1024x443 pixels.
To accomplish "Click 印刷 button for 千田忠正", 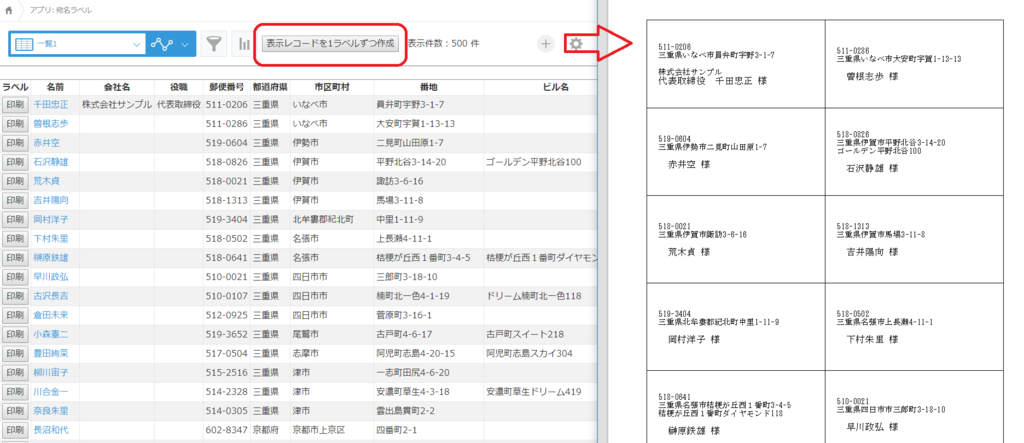I will pos(15,105).
